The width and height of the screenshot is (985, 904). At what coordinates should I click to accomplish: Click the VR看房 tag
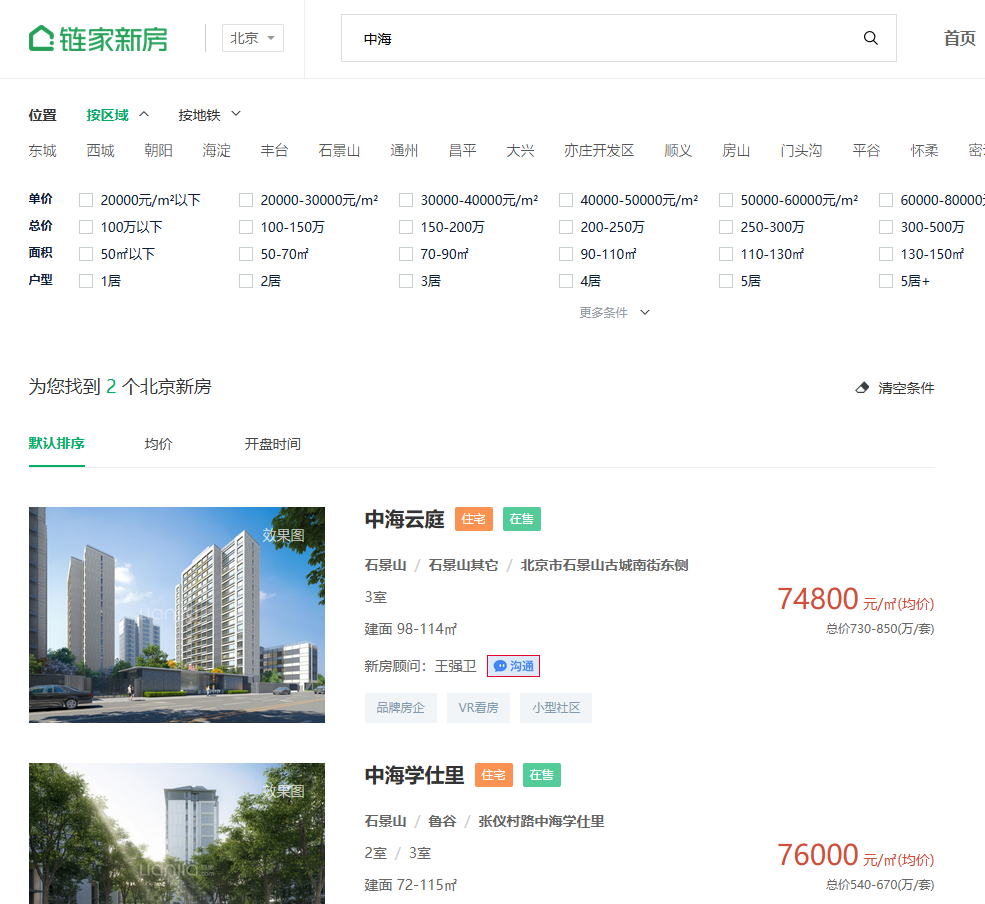click(478, 708)
